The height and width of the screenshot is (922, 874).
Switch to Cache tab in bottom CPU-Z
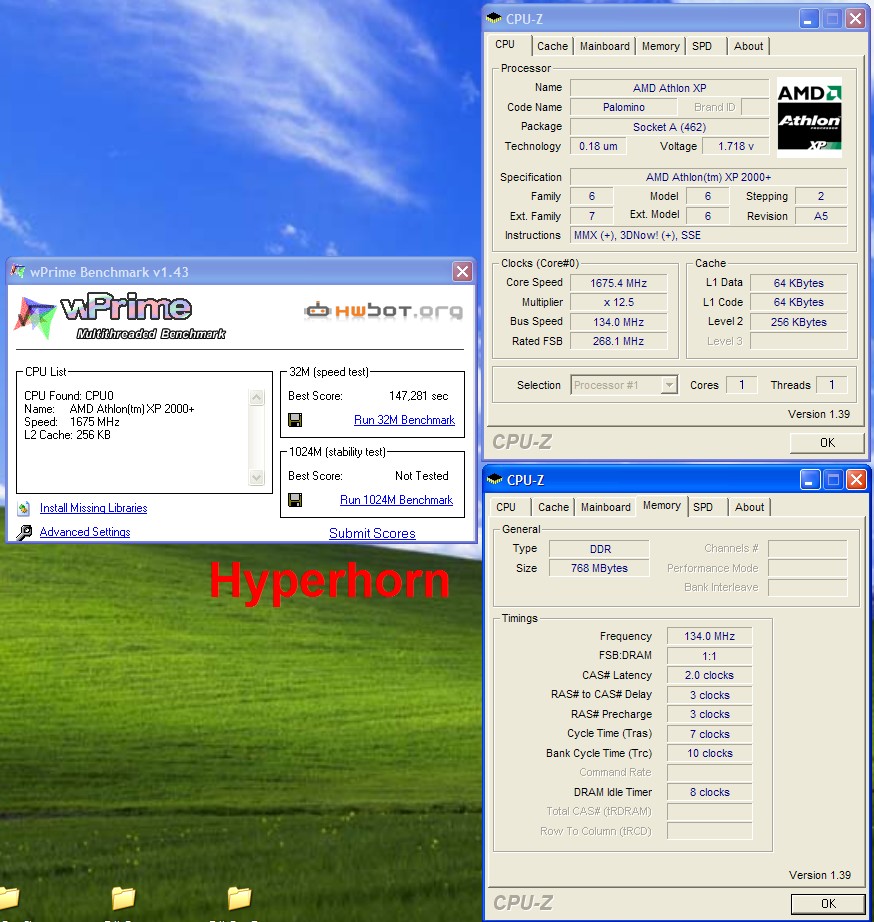click(x=553, y=507)
